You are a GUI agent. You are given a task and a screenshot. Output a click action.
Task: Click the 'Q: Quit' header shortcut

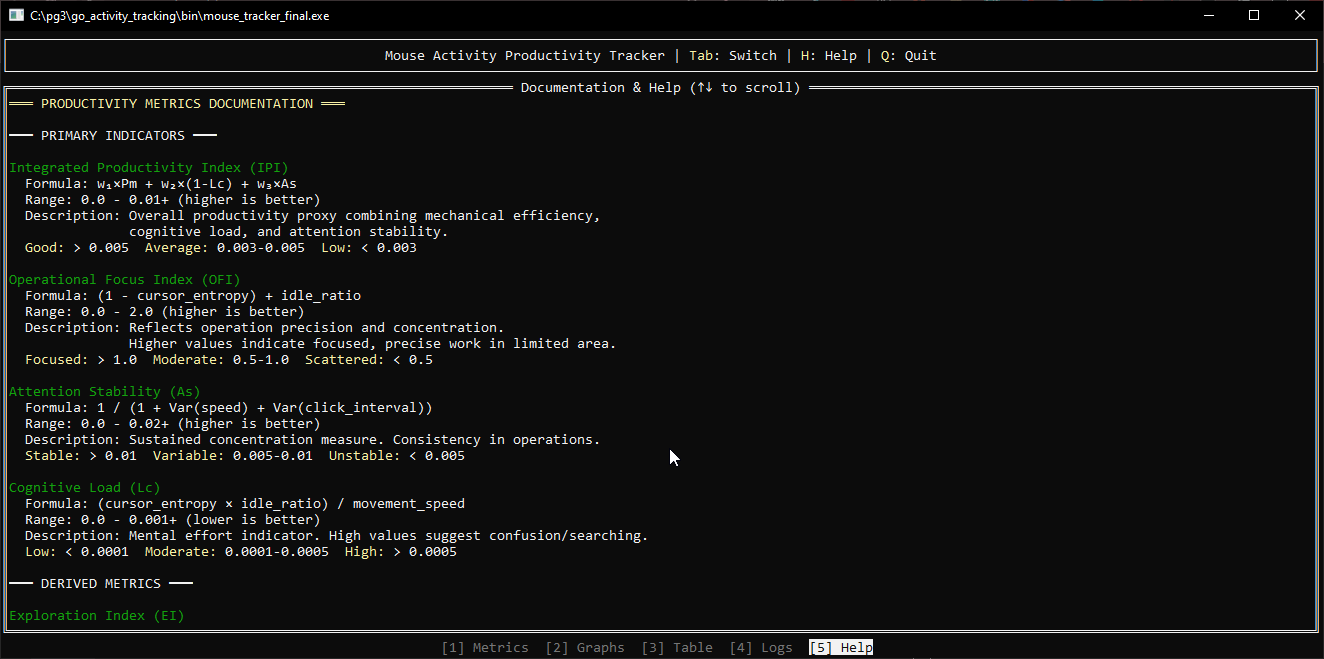tap(908, 56)
